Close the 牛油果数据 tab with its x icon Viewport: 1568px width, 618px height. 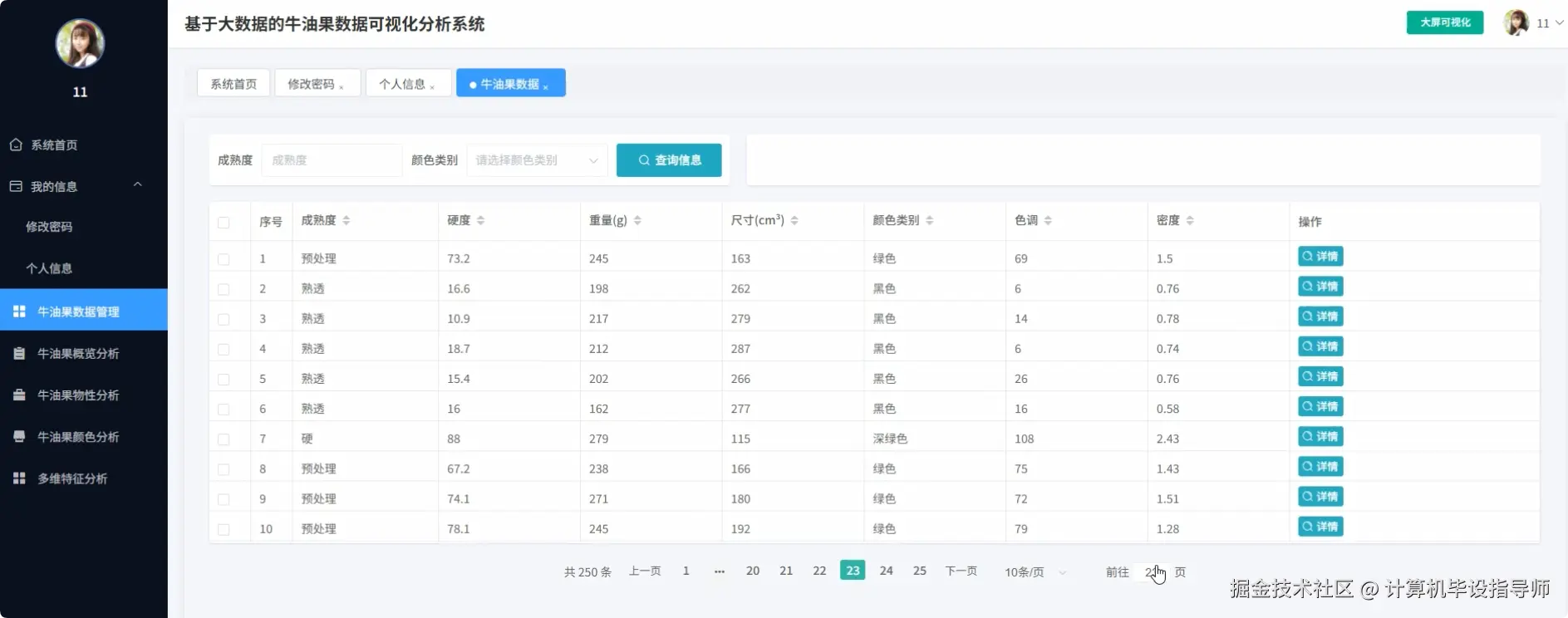point(546,86)
